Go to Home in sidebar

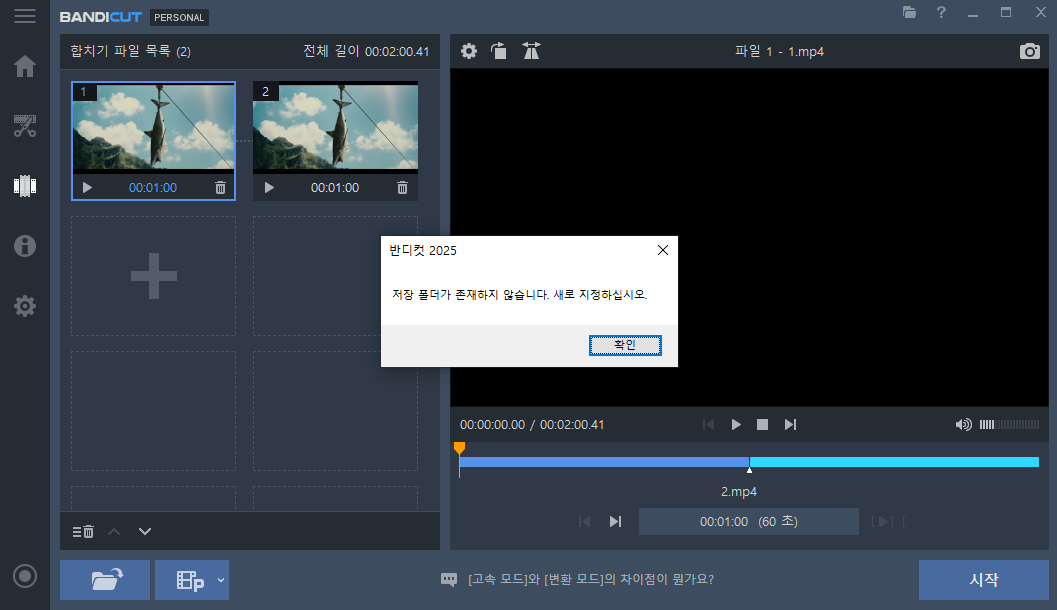point(25,66)
